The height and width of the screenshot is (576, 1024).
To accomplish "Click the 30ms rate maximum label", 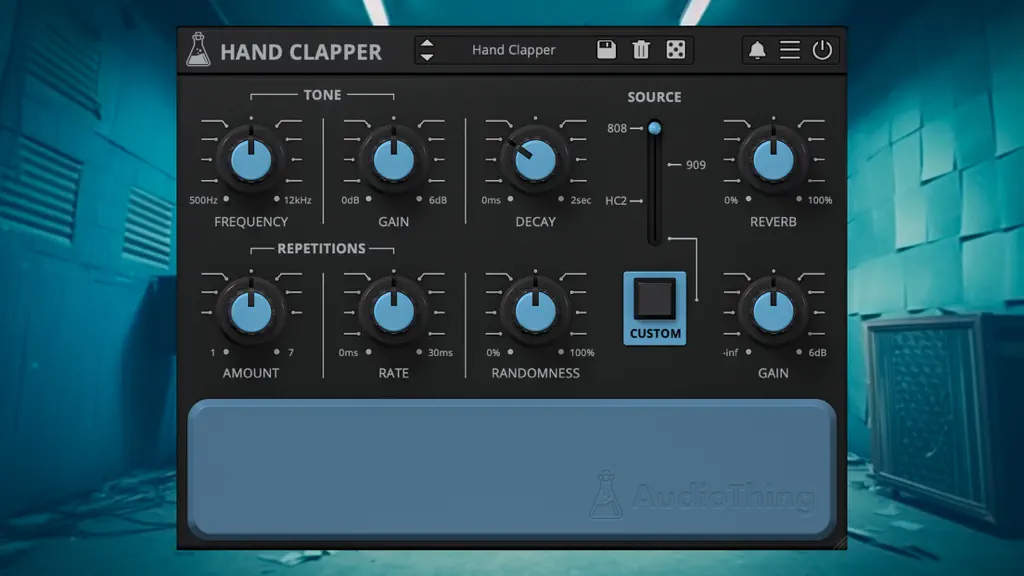I will click(440, 353).
